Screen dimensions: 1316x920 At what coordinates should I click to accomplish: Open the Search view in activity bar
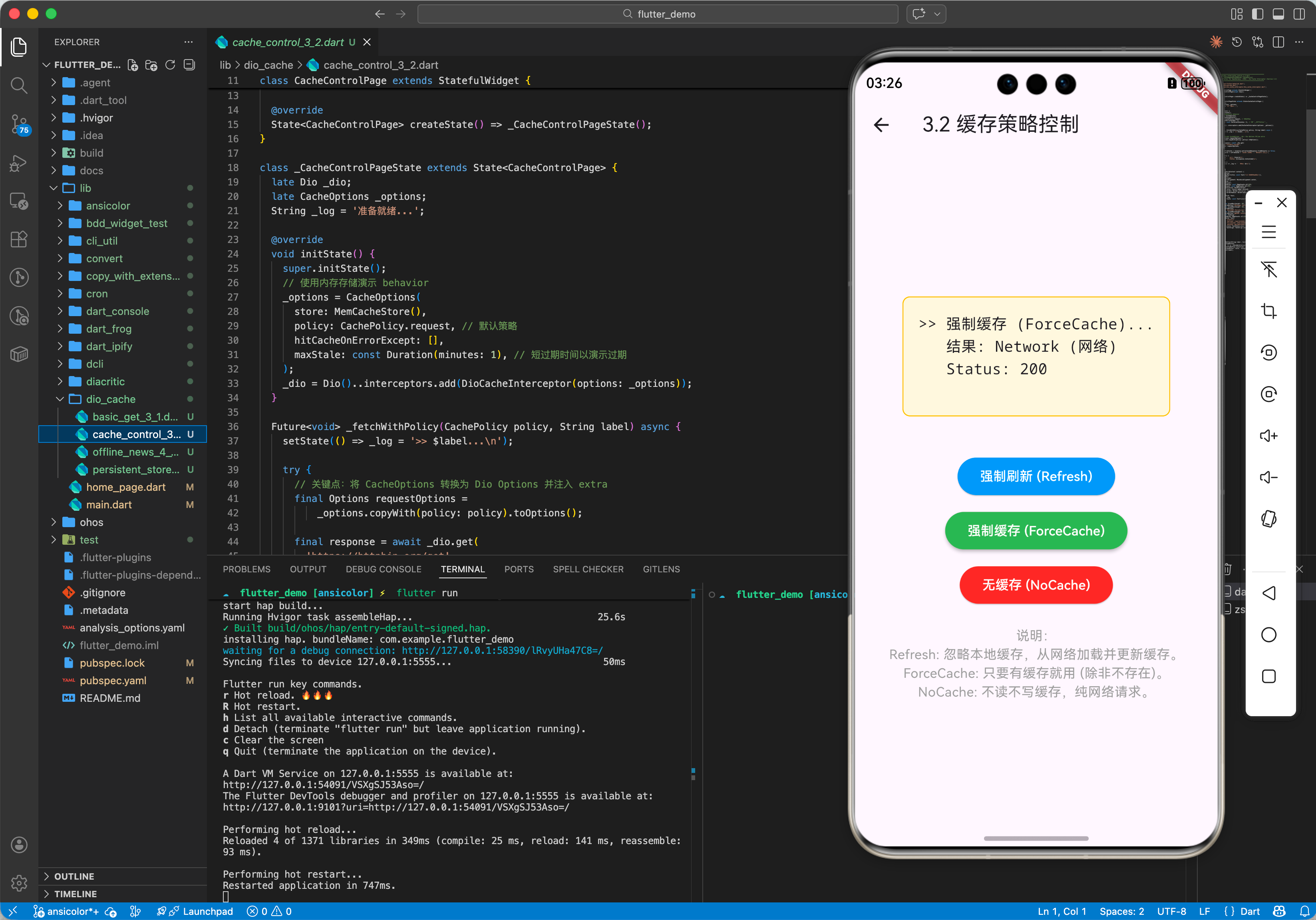click(19, 86)
